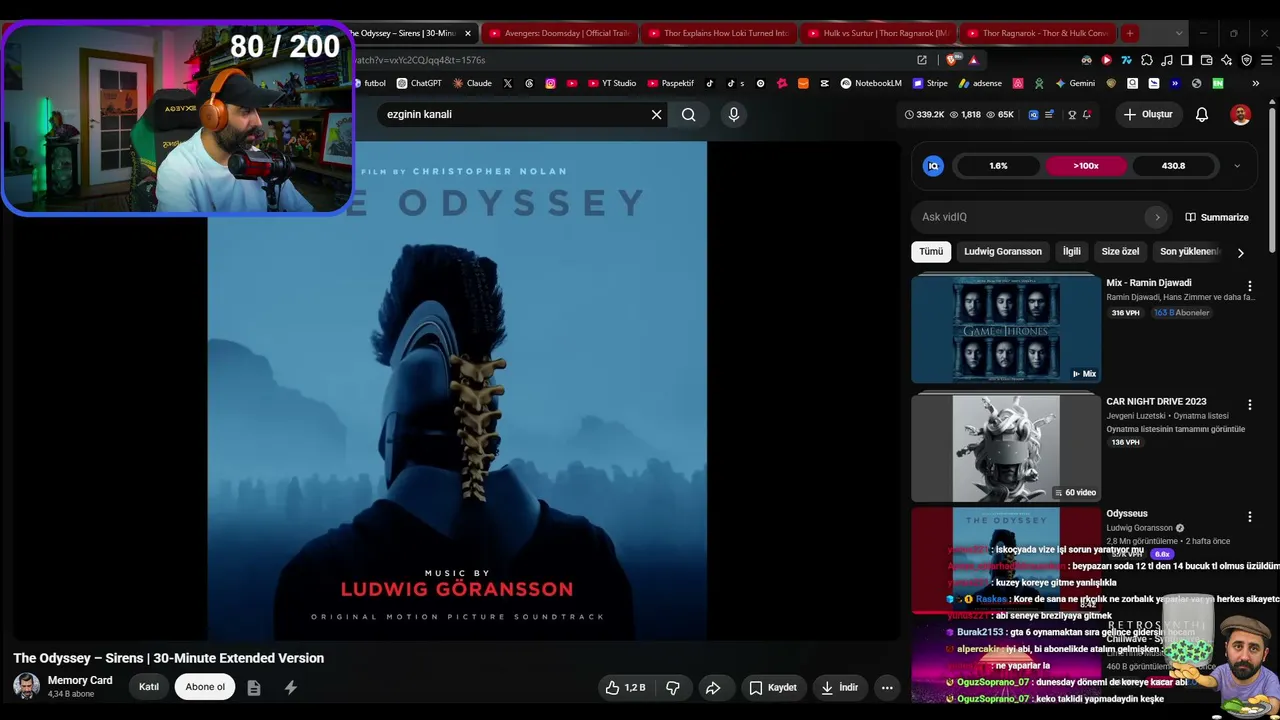Select the Ludwig Goransson filter chip
Viewport: 1280px width, 720px height.
click(x=1003, y=252)
